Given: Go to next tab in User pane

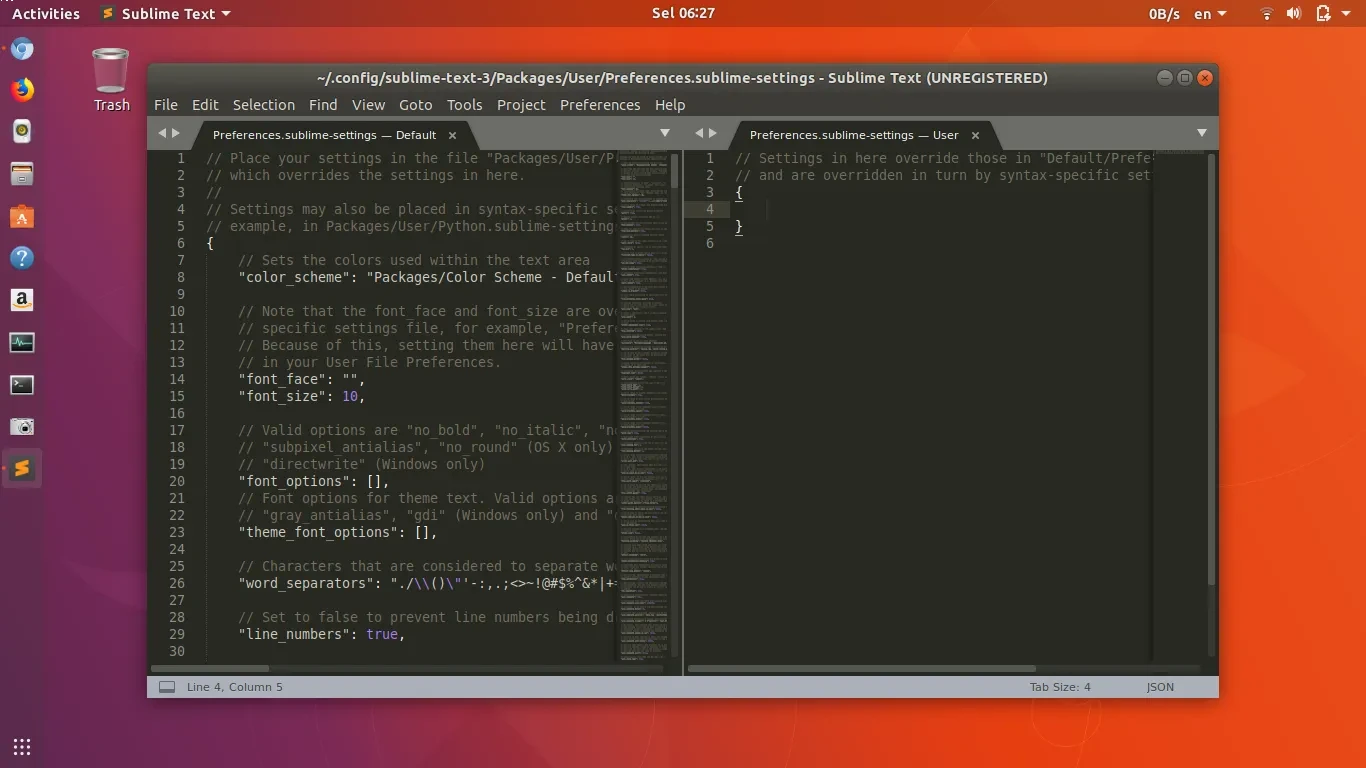Looking at the screenshot, I should pyautogui.click(x=713, y=133).
